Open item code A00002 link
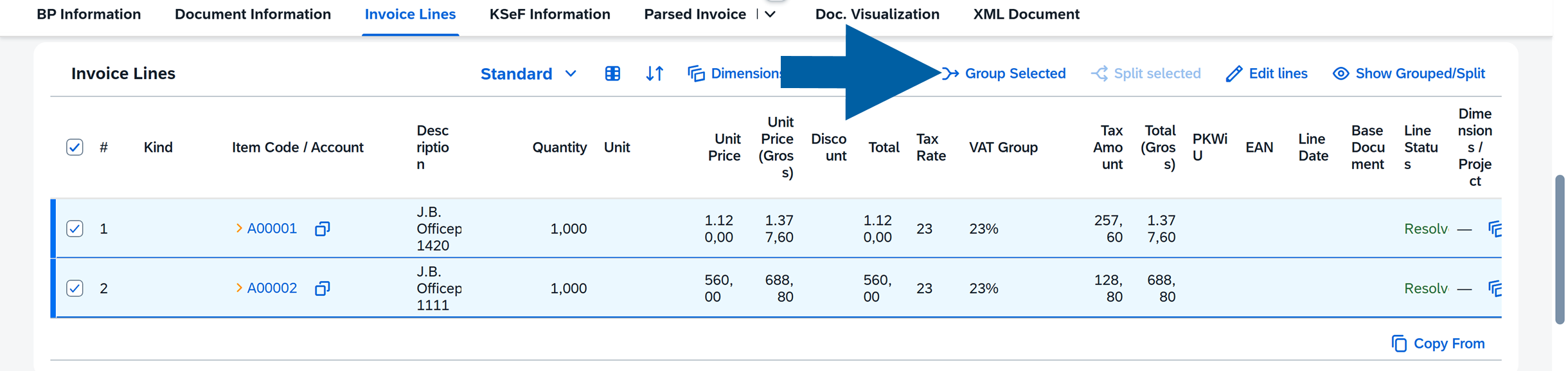 coord(272,289)
